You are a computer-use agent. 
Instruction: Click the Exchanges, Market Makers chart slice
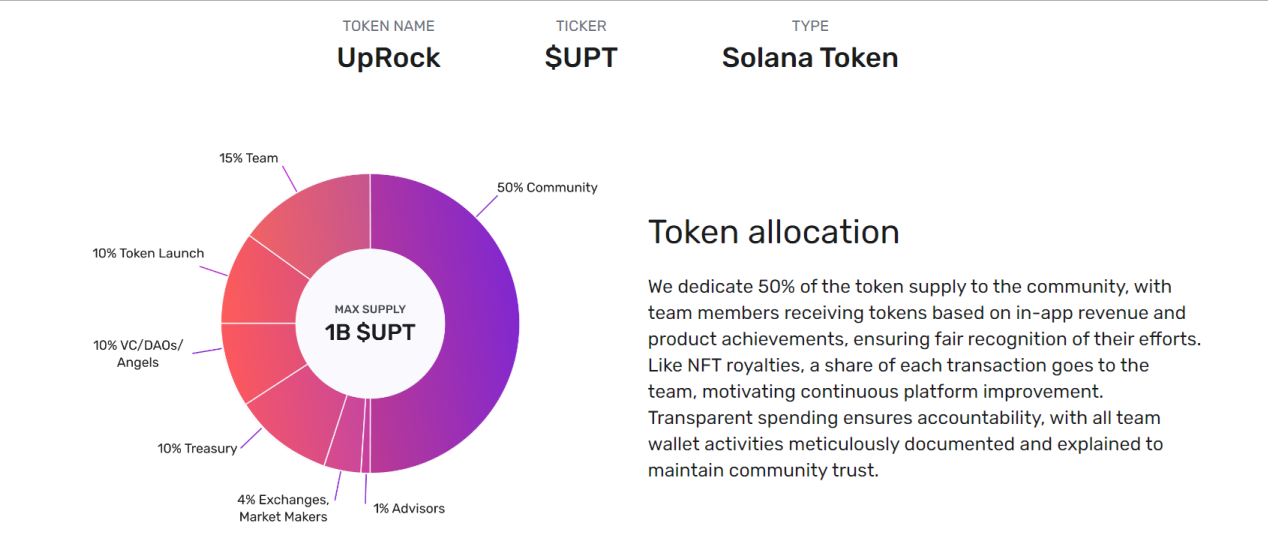[345, 448]
